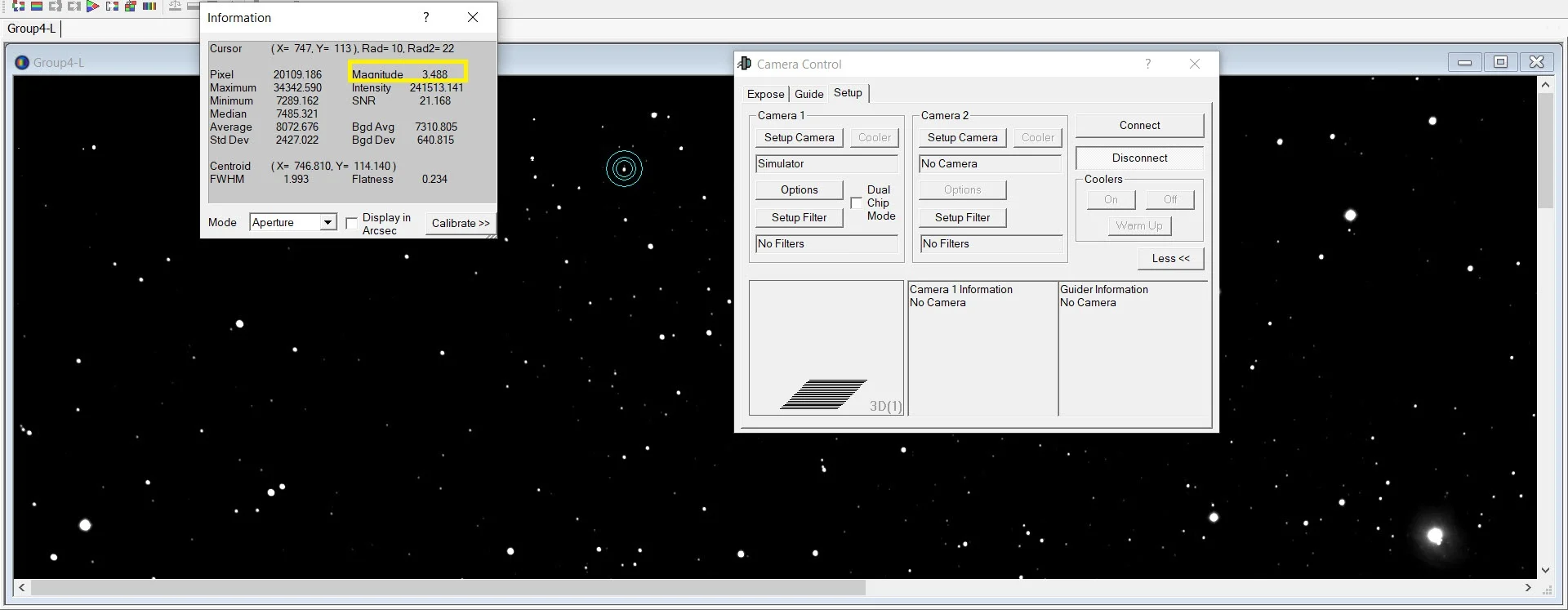1568x610 pixels.
Task: Click the vertical scrollbar thumb of image window
Action: click(x=1544, y=150)
